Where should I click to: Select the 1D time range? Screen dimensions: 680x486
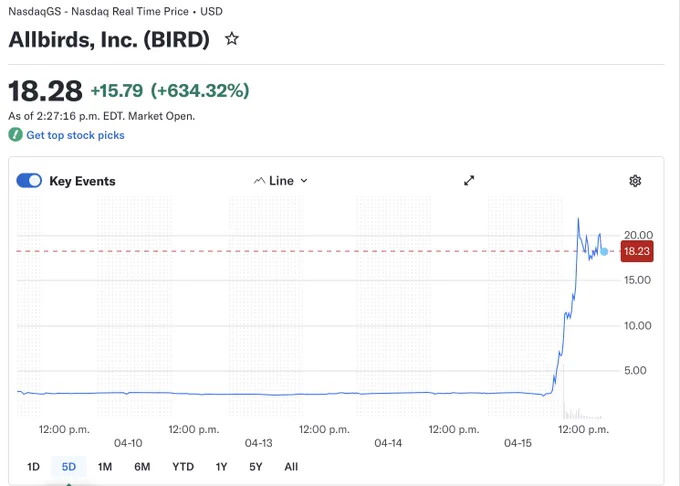click(33, 467)
